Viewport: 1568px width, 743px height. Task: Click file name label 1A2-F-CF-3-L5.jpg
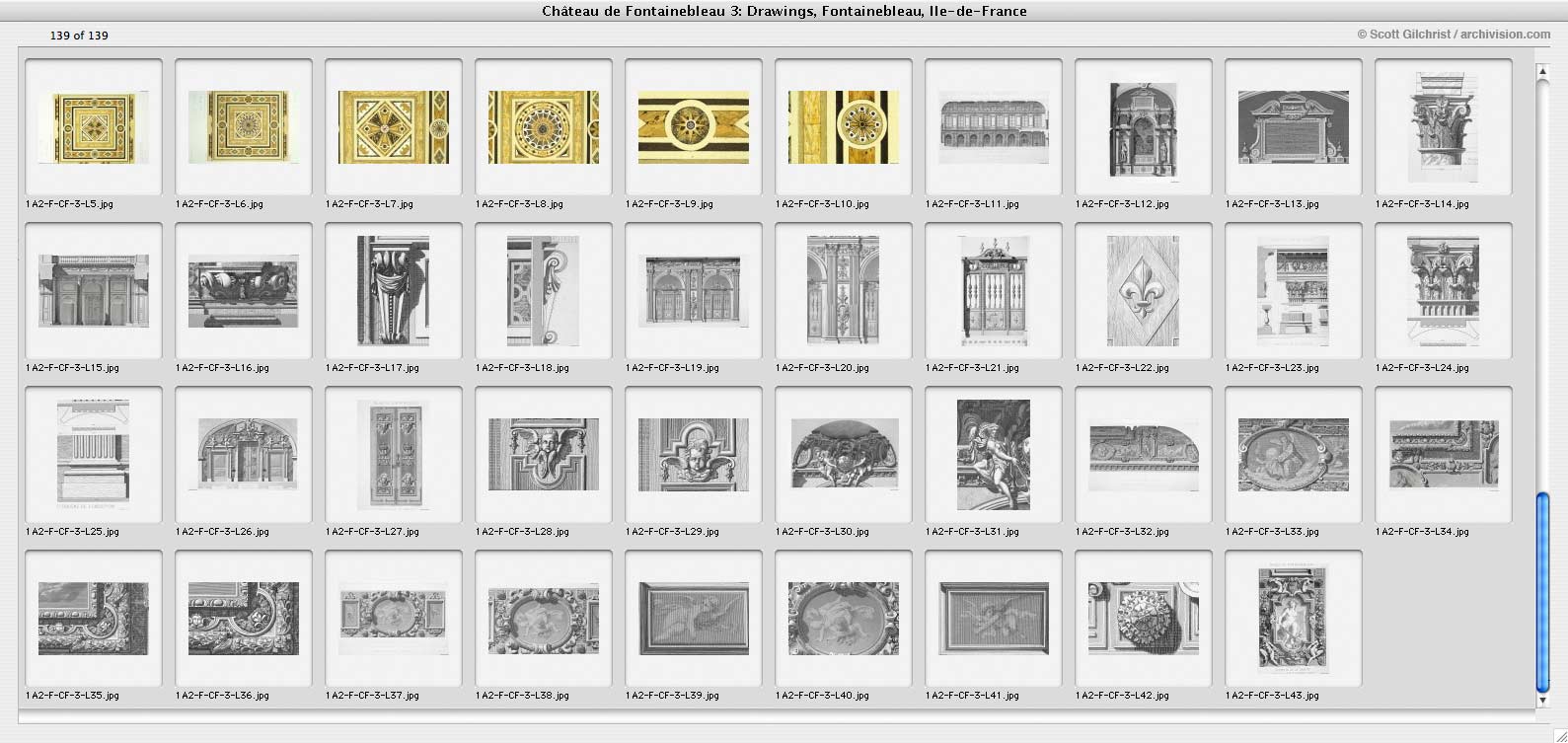[x=69, y=204]
